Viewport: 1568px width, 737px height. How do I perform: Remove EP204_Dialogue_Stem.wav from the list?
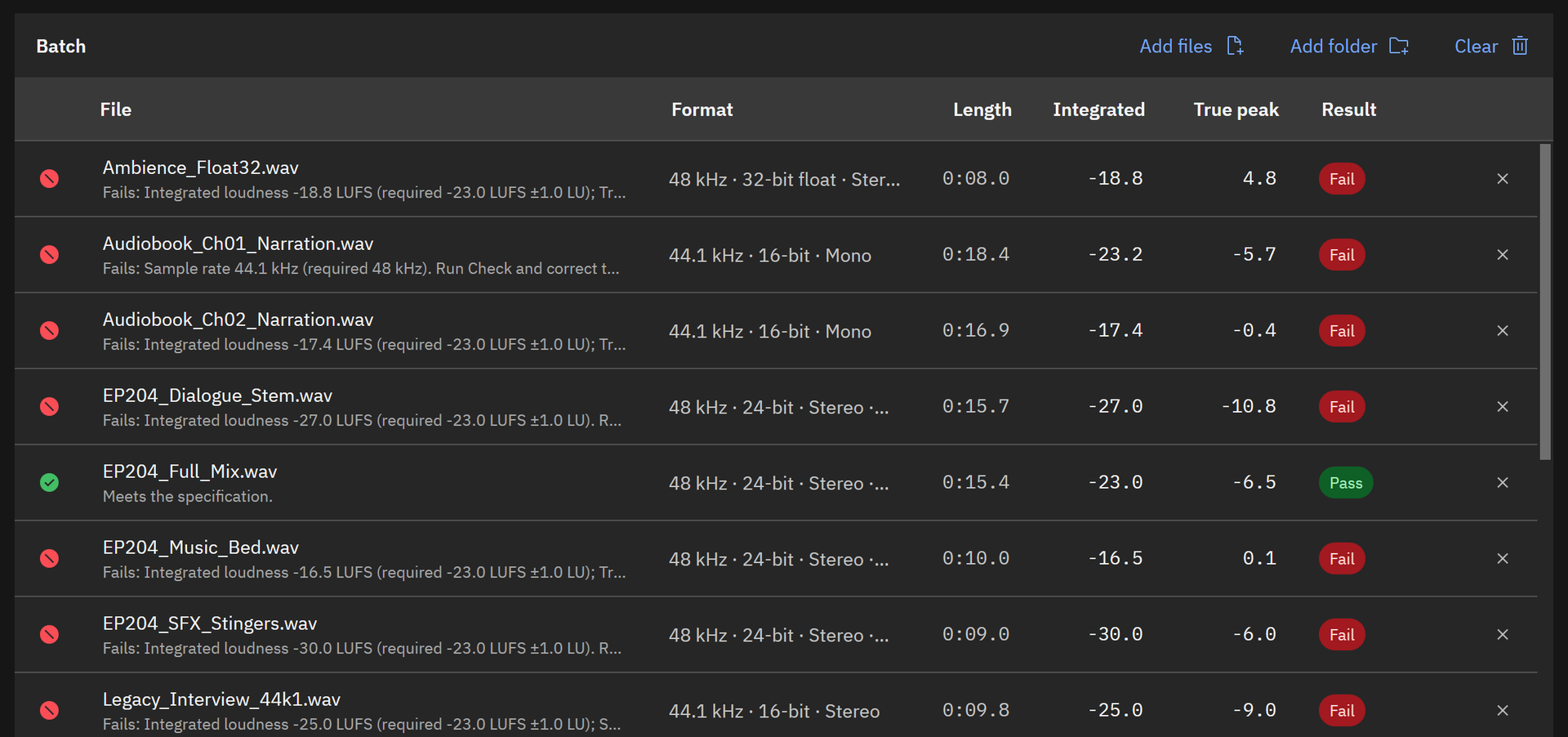[1503, 407]
